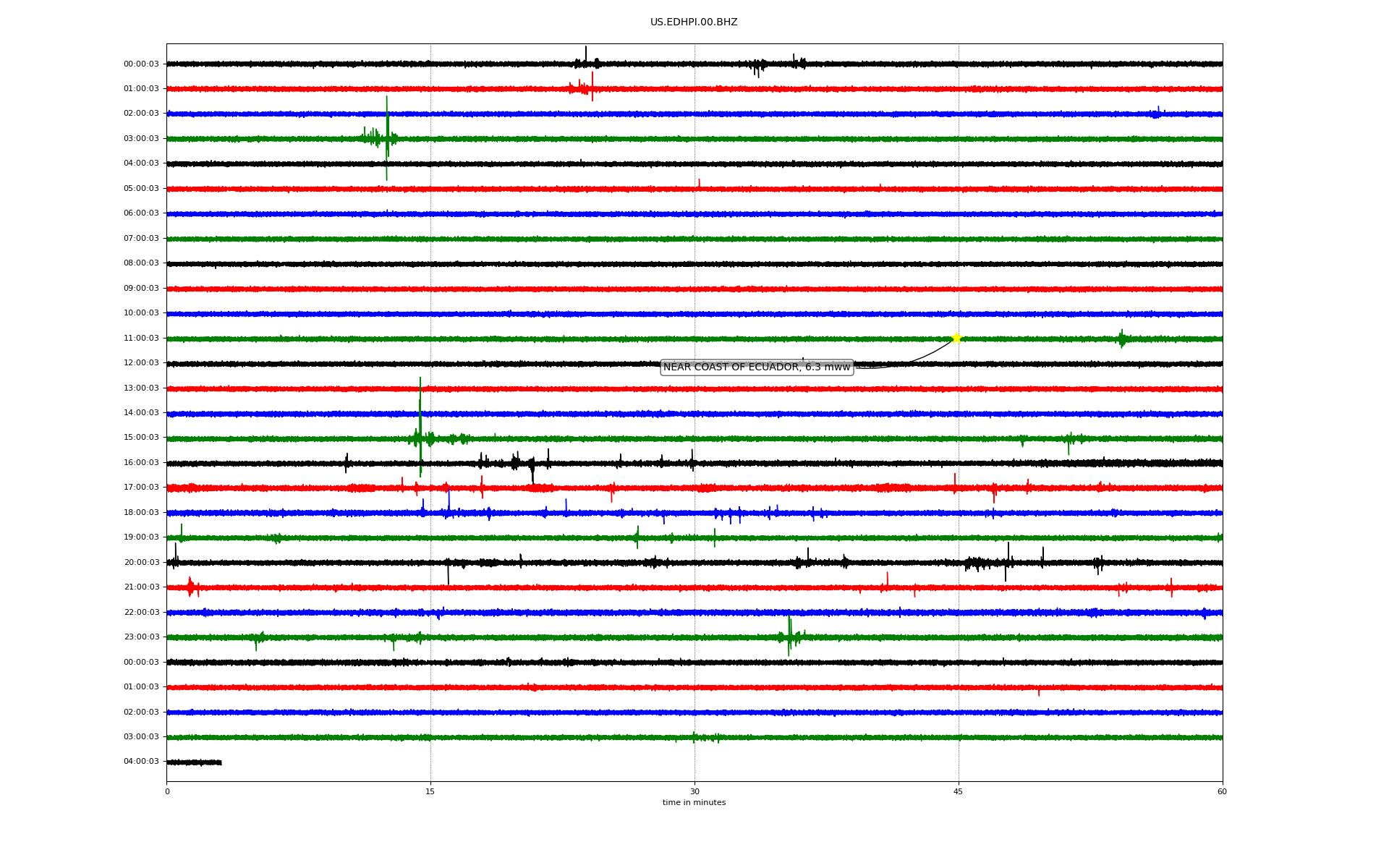Select the NEAR COAST OF ECUADOR annotation box

[x=757, y=367]
